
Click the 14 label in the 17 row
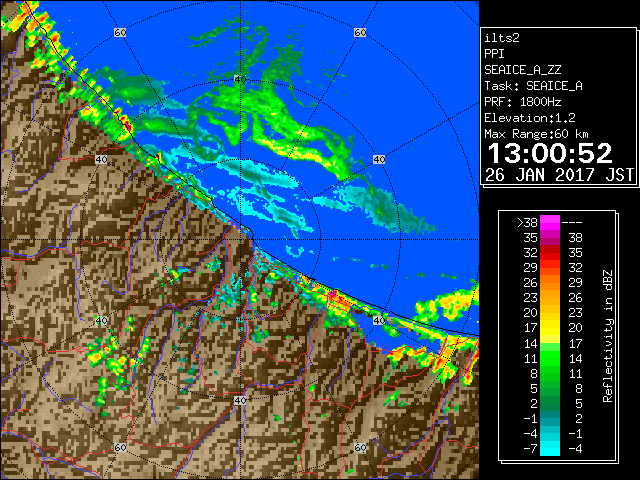(531, 343)
